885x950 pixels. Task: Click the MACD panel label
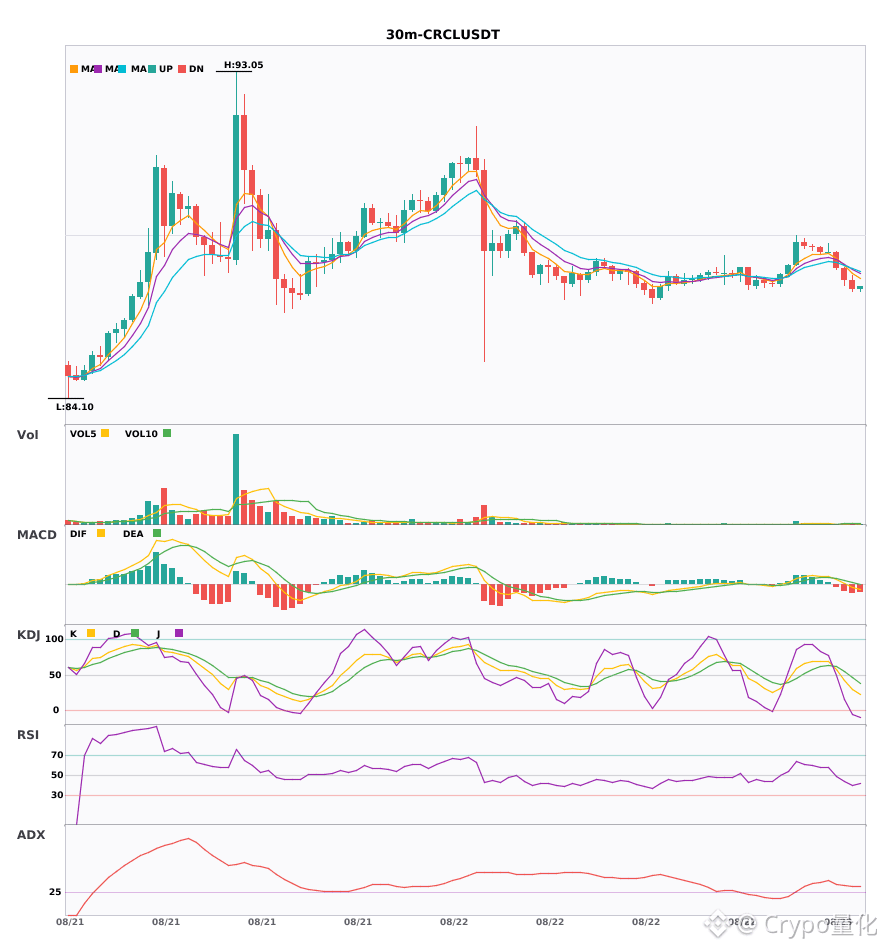point(36,535)
